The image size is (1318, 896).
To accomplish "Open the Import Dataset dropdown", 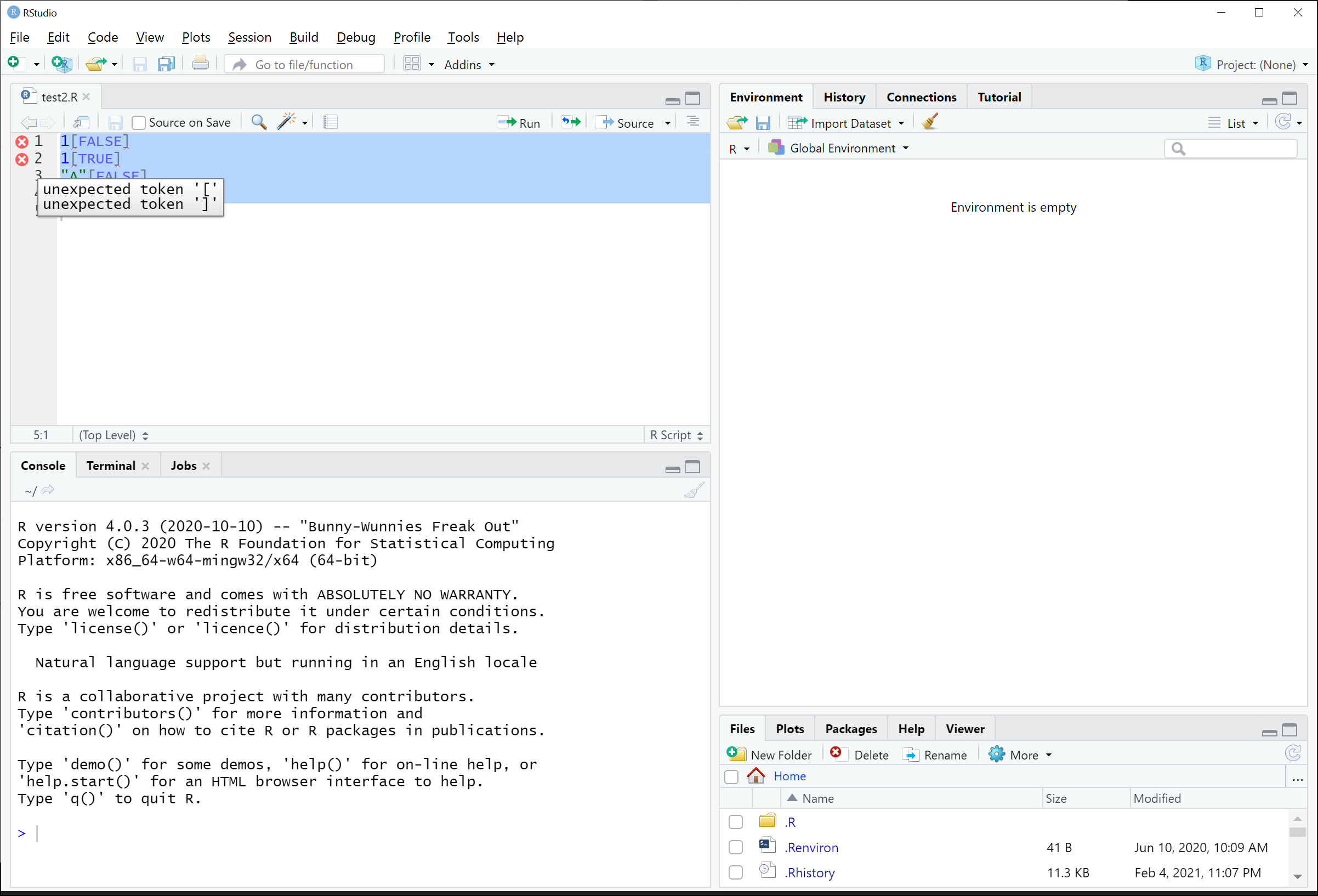I will tap(846, 122).
